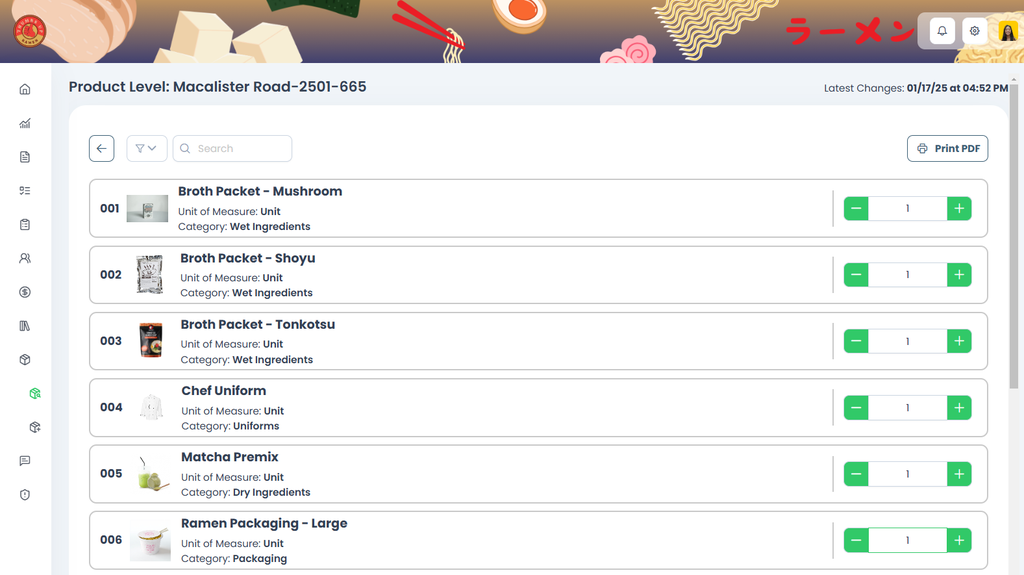
Task: Click the Ramen Packaging - Large thumbnail
Action: click(150, 542)
